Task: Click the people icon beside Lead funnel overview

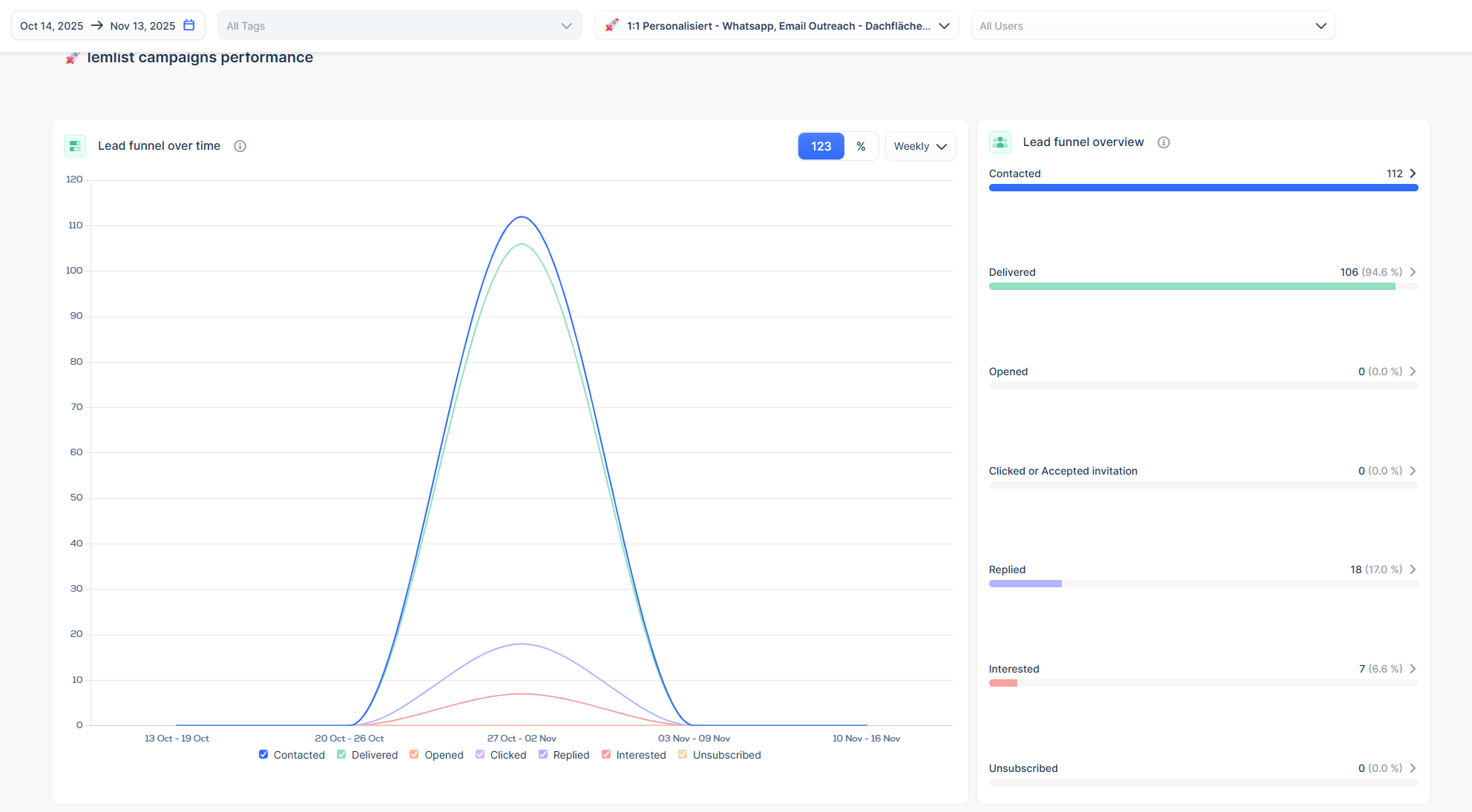Action: [x=999, y=142]
